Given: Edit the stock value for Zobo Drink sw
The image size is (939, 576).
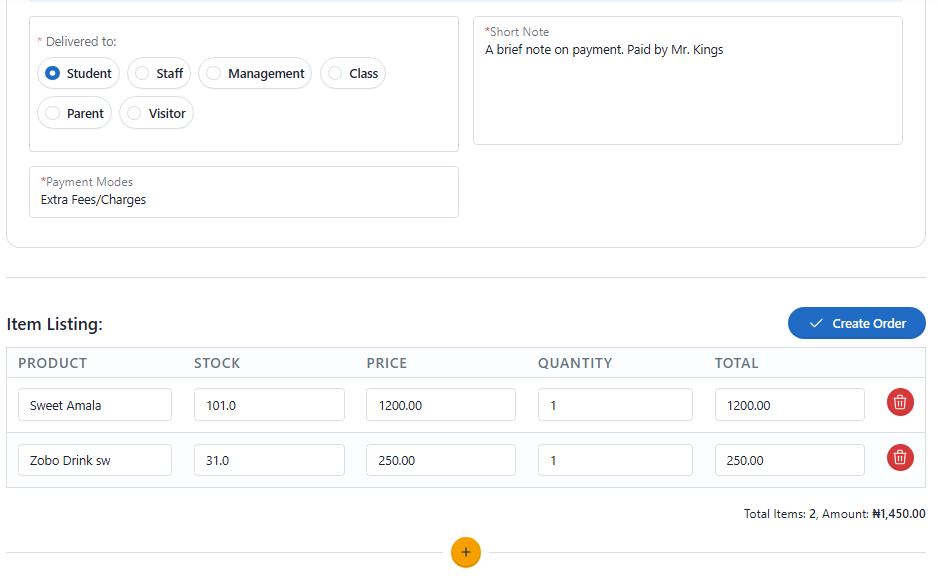Looking at the screenshot, I should (x=268, y=459).
